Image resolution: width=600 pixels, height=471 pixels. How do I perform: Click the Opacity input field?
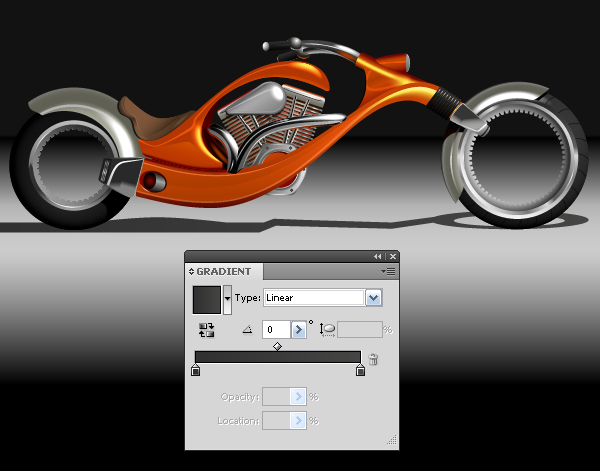point(276,397)
